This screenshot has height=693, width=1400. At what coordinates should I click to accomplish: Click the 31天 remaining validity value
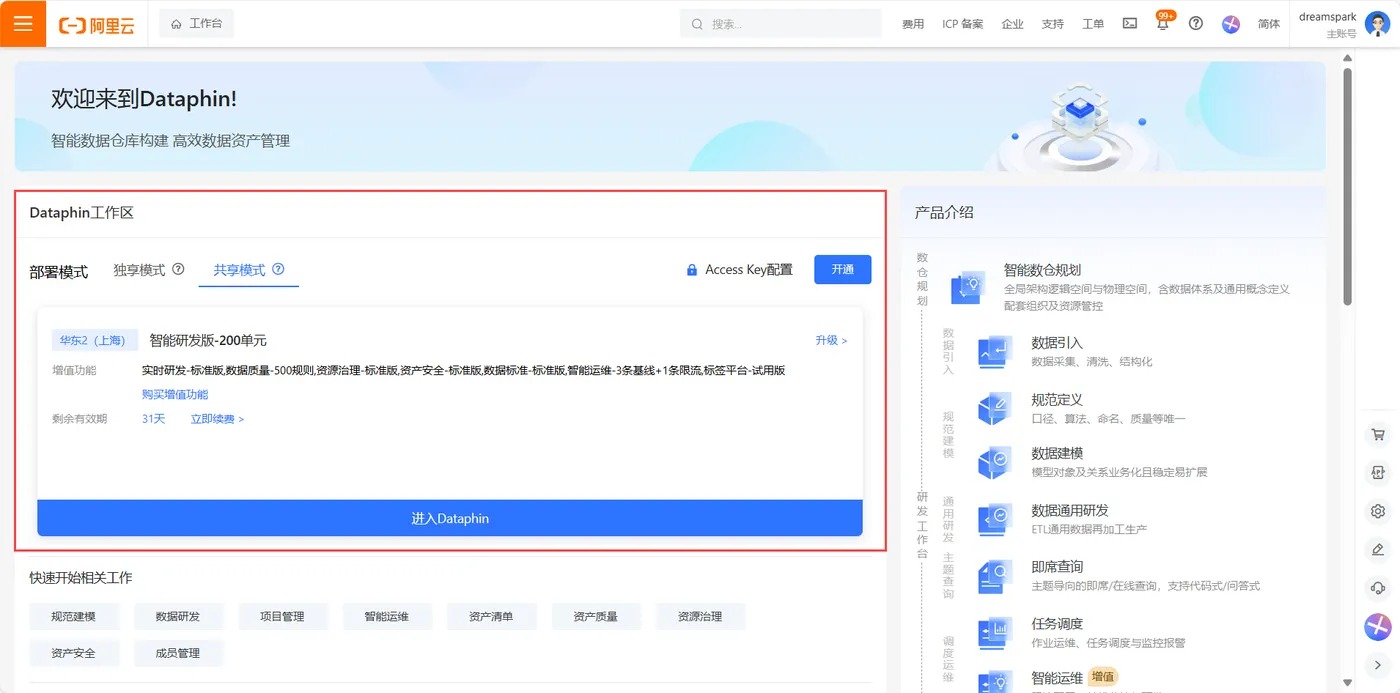click(x=153, y=419)
